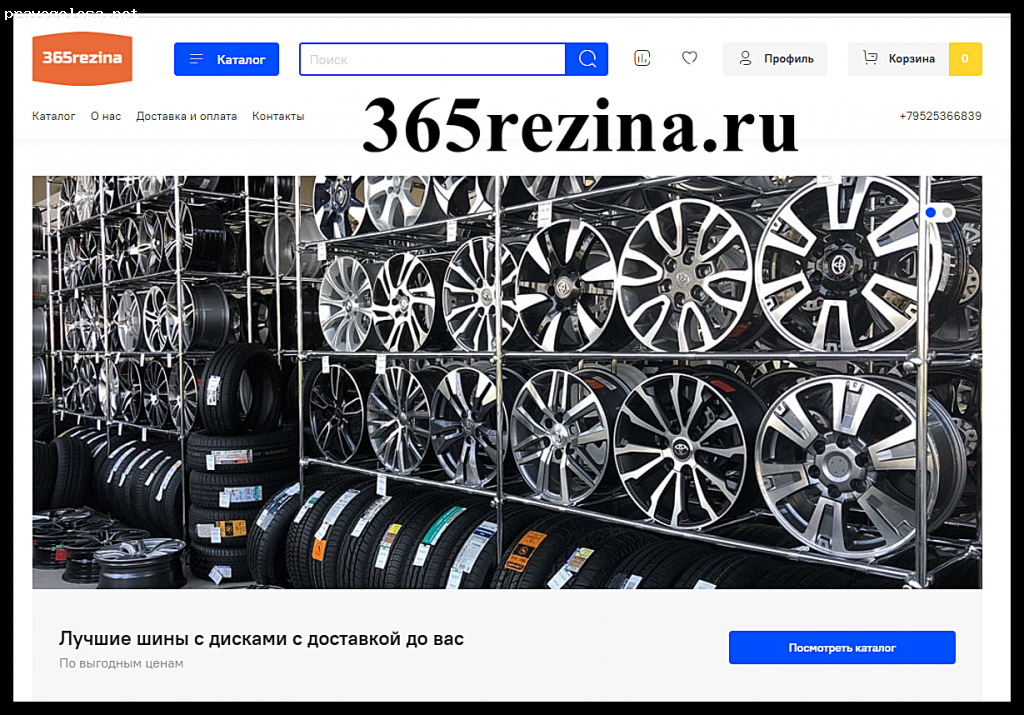The image size is (1024, 715).
Task: Click the hamburger icon in Каталог button
Action: [x=196, y=59]
